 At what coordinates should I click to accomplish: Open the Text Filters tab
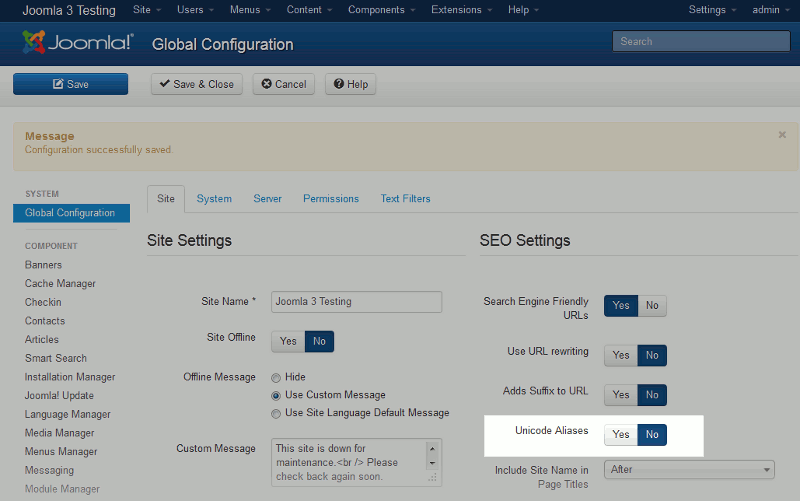click(x=405, y=199)
